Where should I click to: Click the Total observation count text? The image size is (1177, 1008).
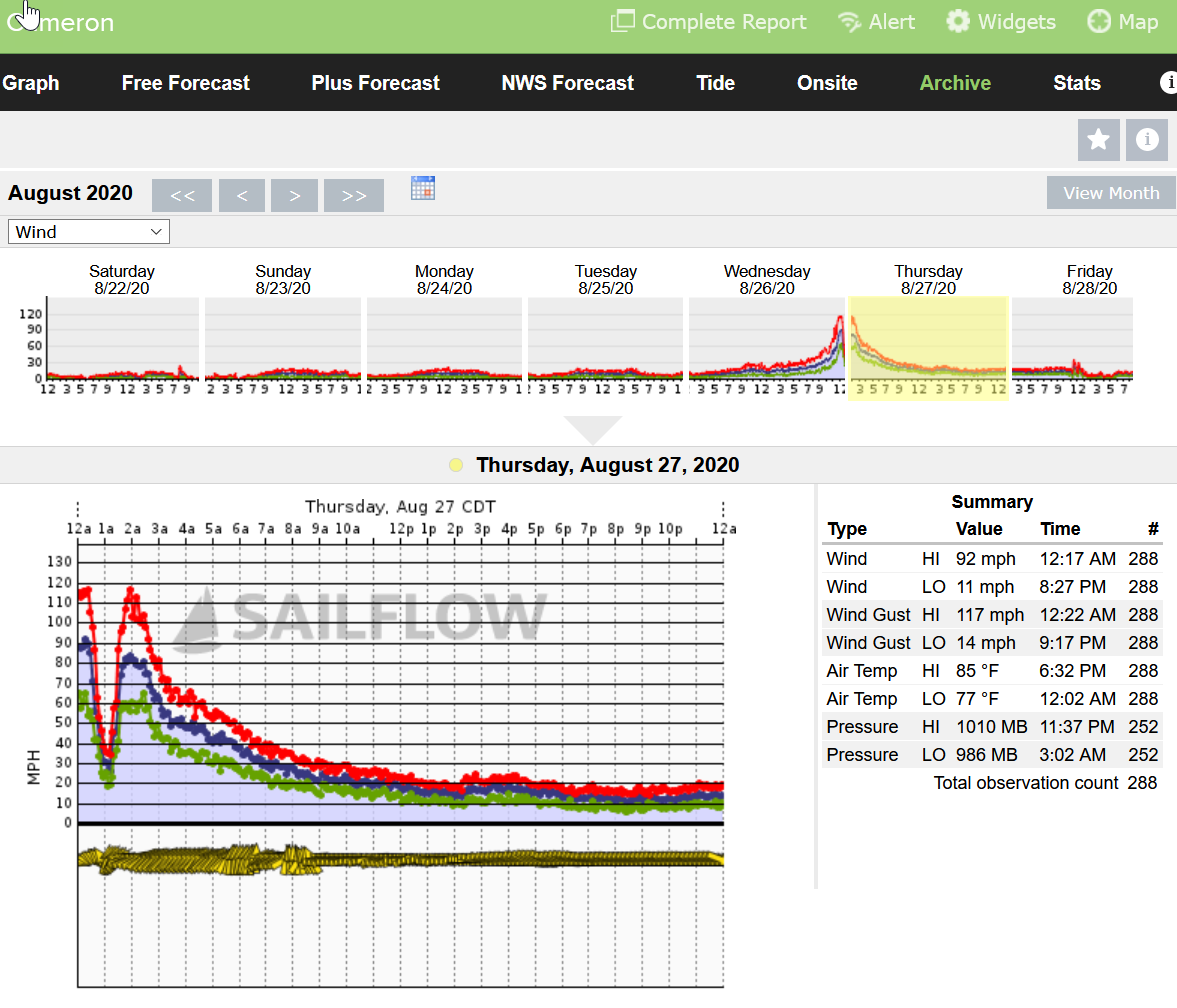1025,783
